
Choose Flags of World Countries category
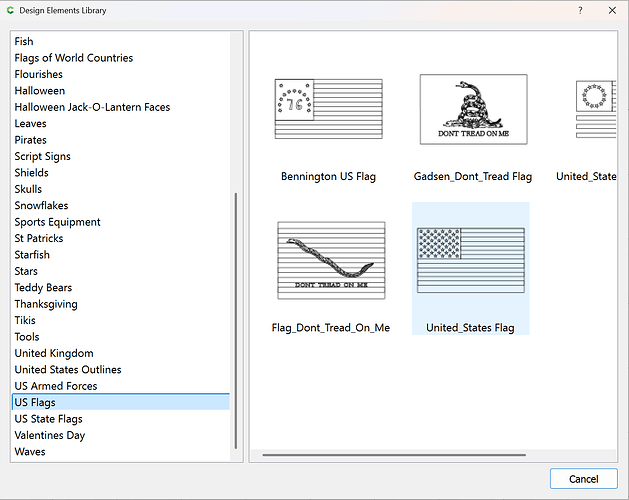[x=73, y=58]
